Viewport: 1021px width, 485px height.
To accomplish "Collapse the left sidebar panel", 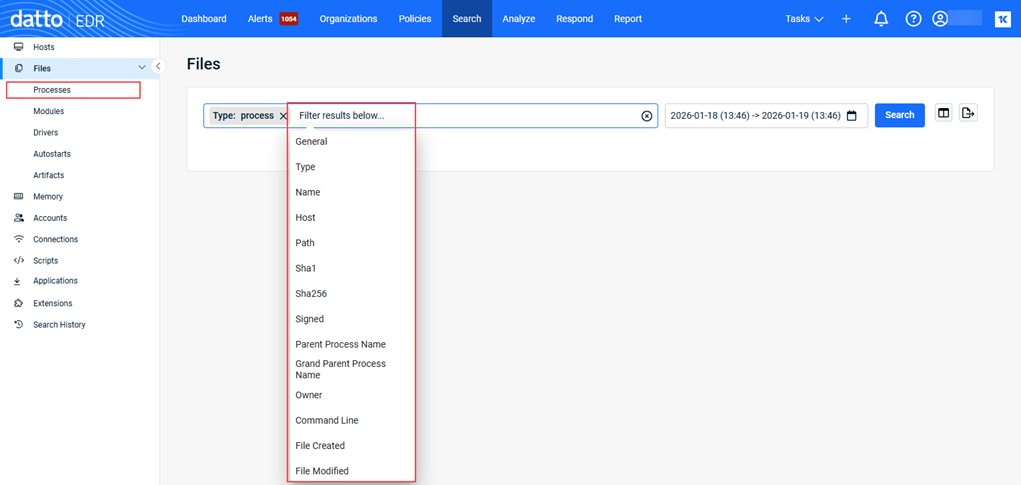I will [158, 67].
